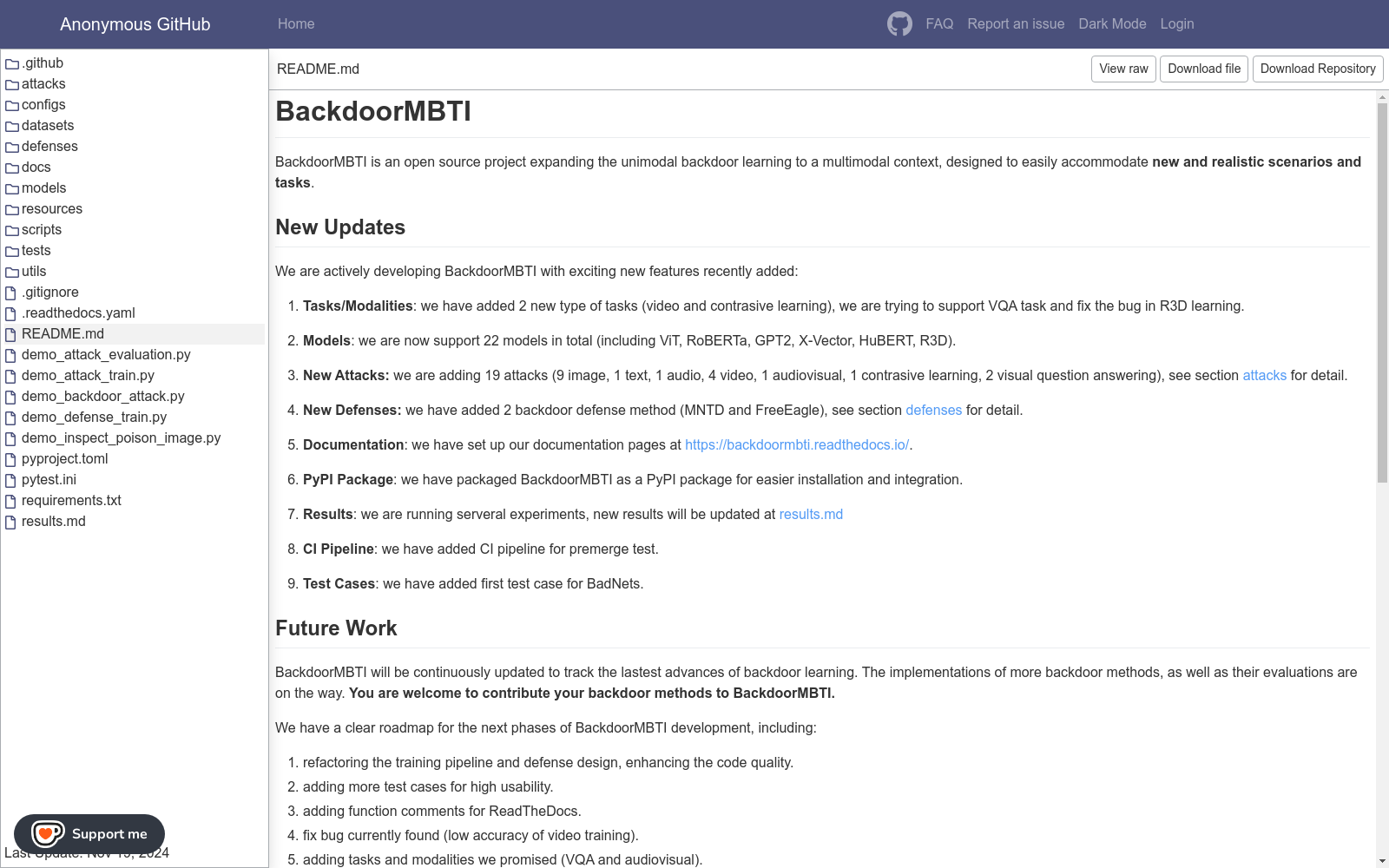Click the demo_defense_train.py file icon
Screen dimensions: 1389x868
pyautogui.click(x=11, y=418)
